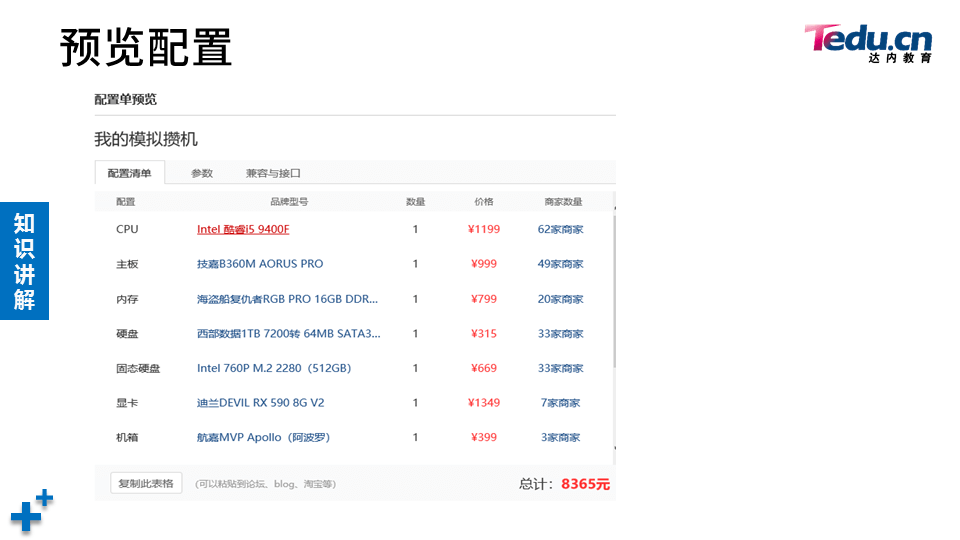Click the 价格 column header

[x=484, y=201]
